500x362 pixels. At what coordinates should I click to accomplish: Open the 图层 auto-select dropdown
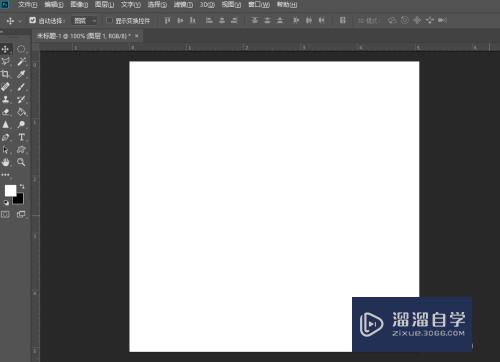click(84, 21)
